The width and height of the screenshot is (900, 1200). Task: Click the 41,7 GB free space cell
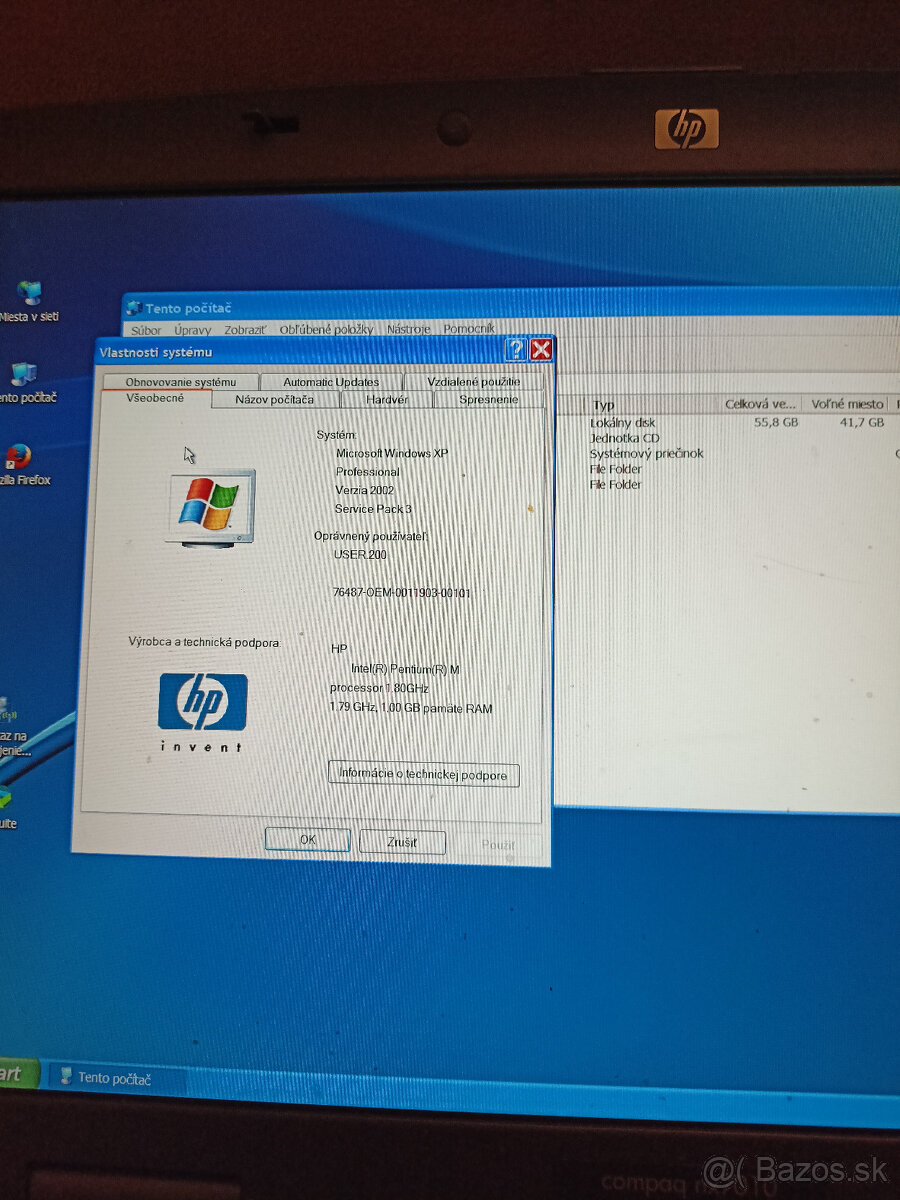(861, 423)
